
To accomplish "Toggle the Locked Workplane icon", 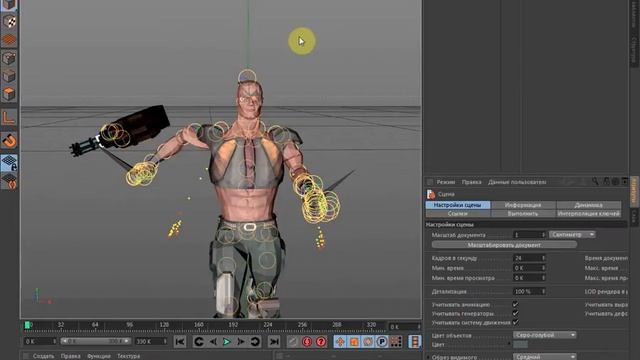I will click(9, 163).
